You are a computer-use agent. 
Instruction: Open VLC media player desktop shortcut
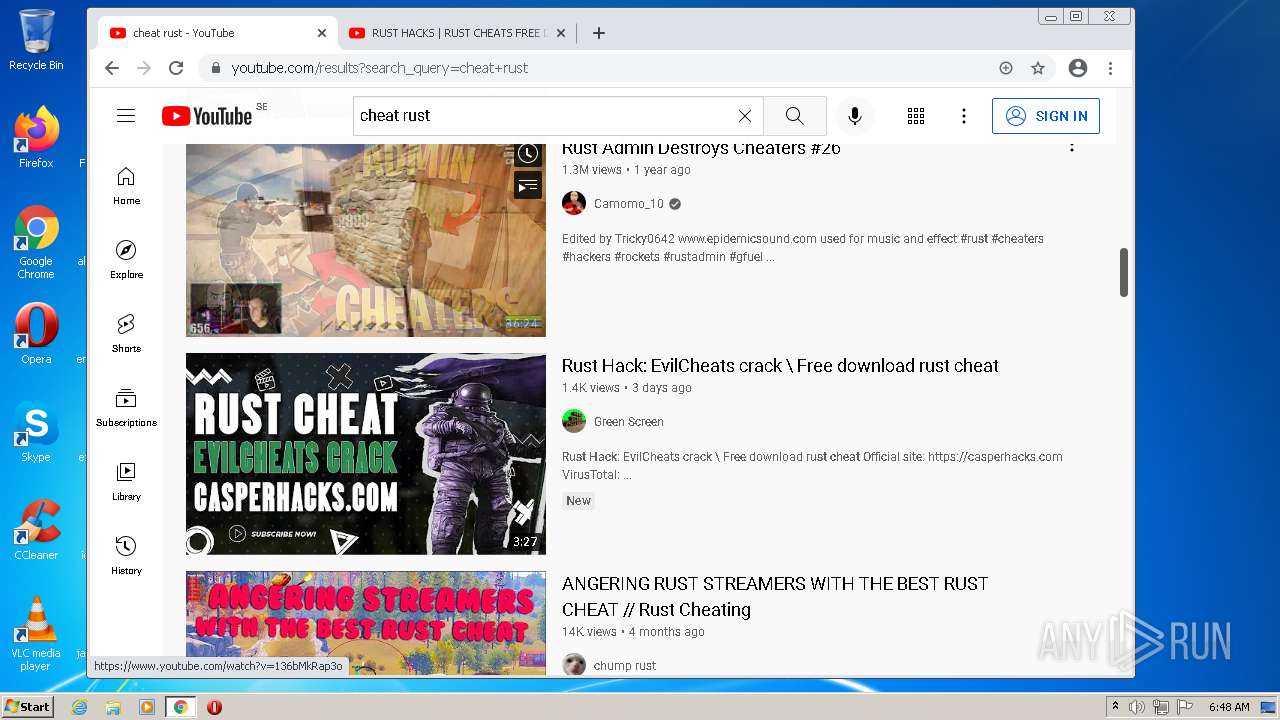36,634
